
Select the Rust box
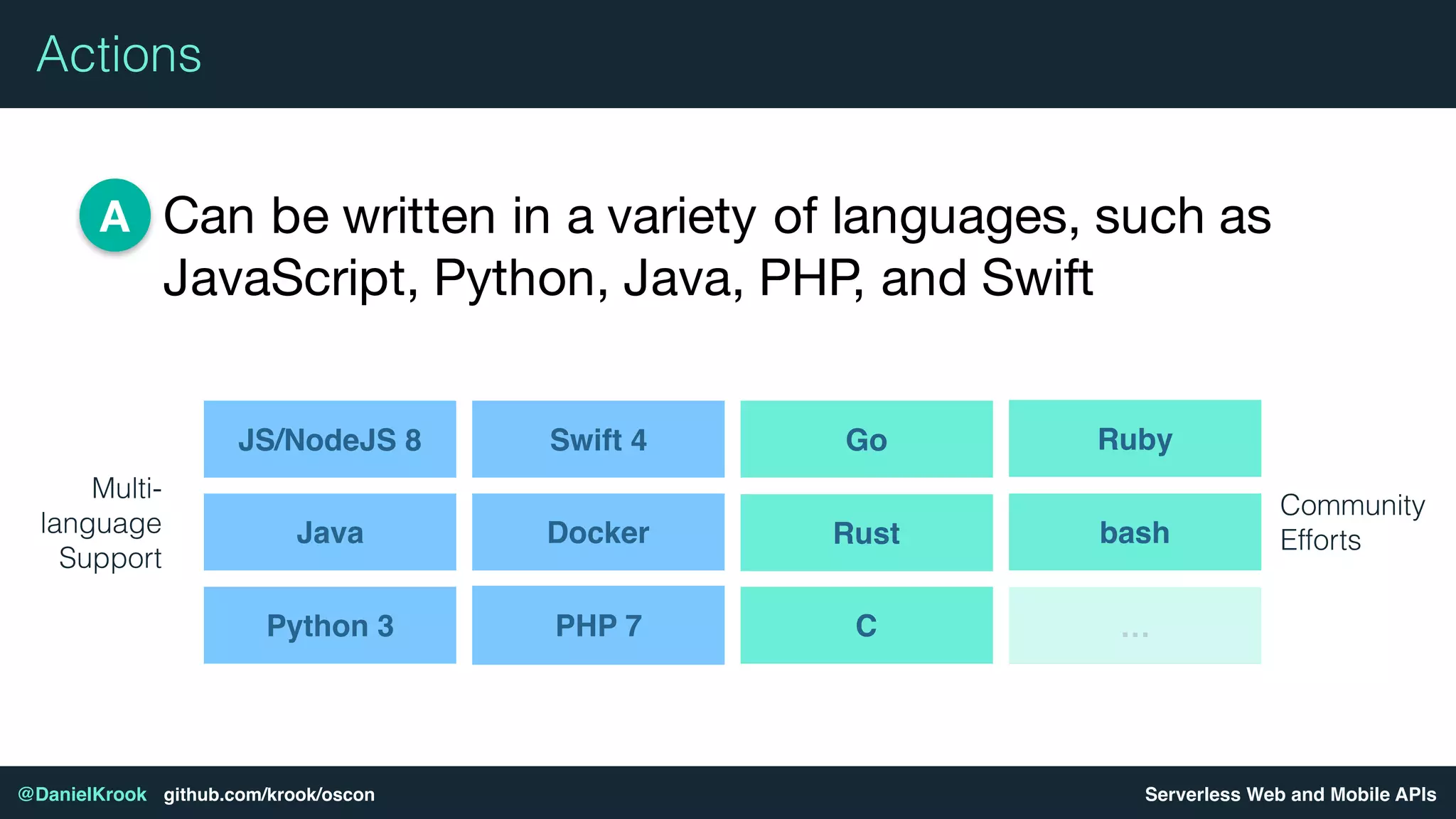(x=866, y=532)
